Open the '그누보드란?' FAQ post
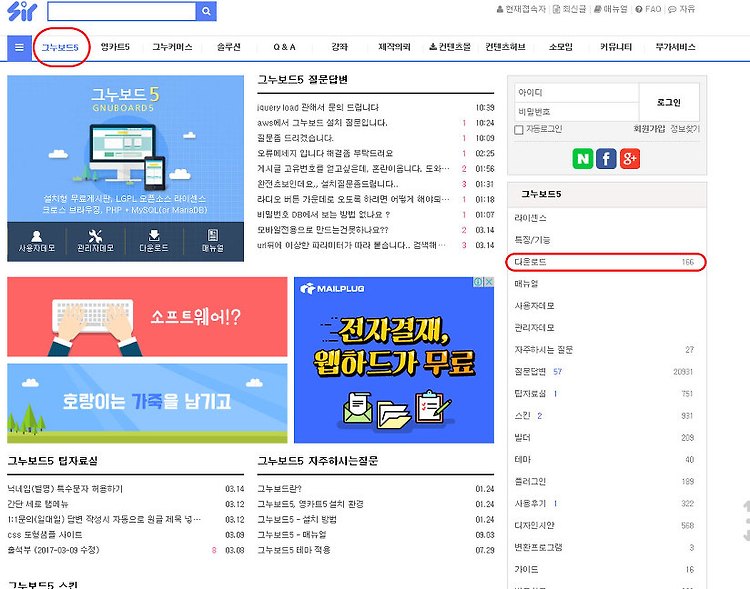Image resolution: width=750 pixels, height=589 pixels. pyautogui.click(x=280, y=489)
